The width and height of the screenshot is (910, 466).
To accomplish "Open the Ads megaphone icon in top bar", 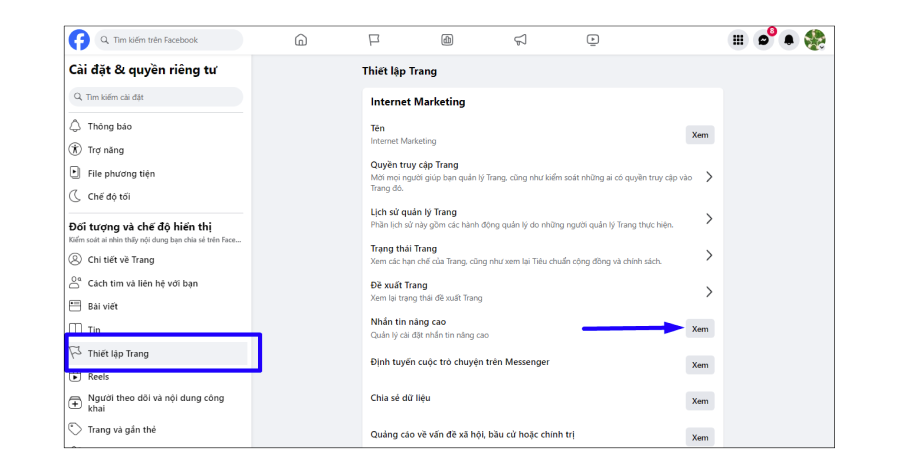I will 520,40.
